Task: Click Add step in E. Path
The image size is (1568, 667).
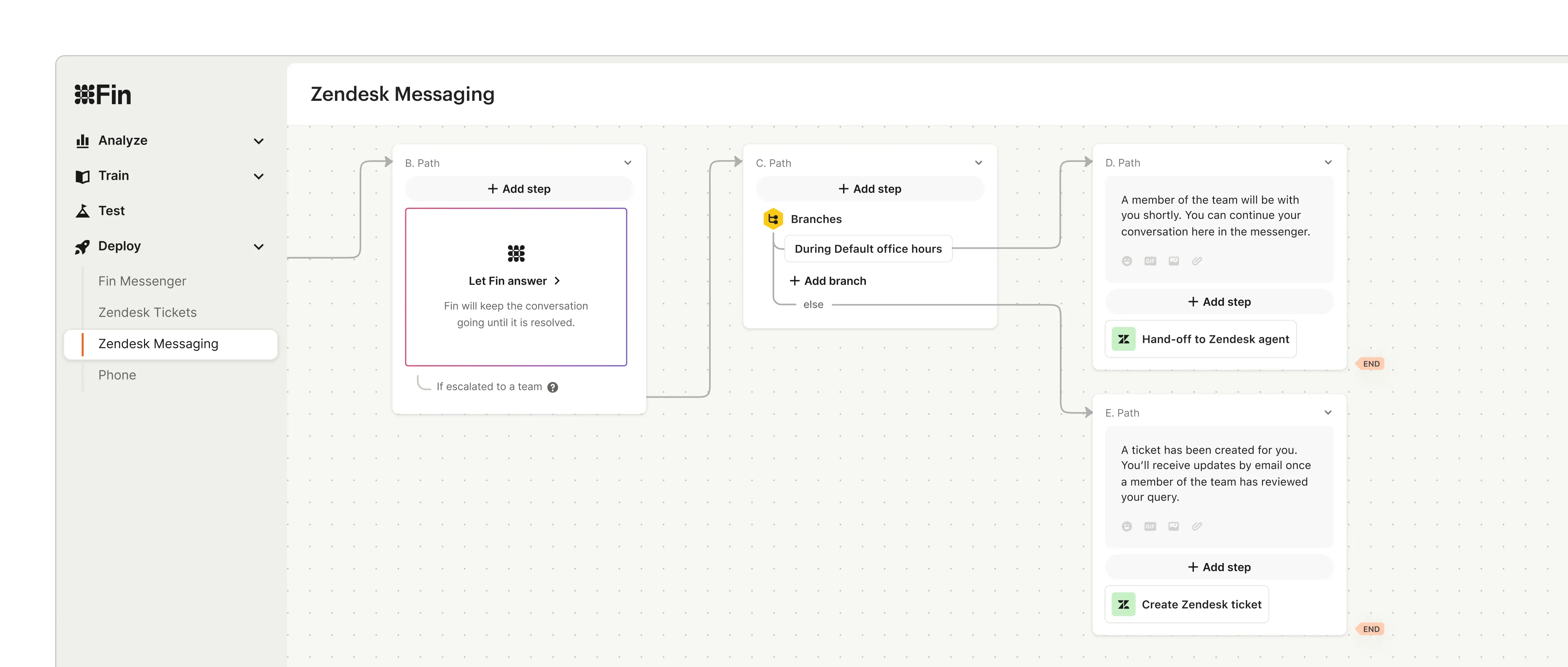Action: [x=1219, y=567]
